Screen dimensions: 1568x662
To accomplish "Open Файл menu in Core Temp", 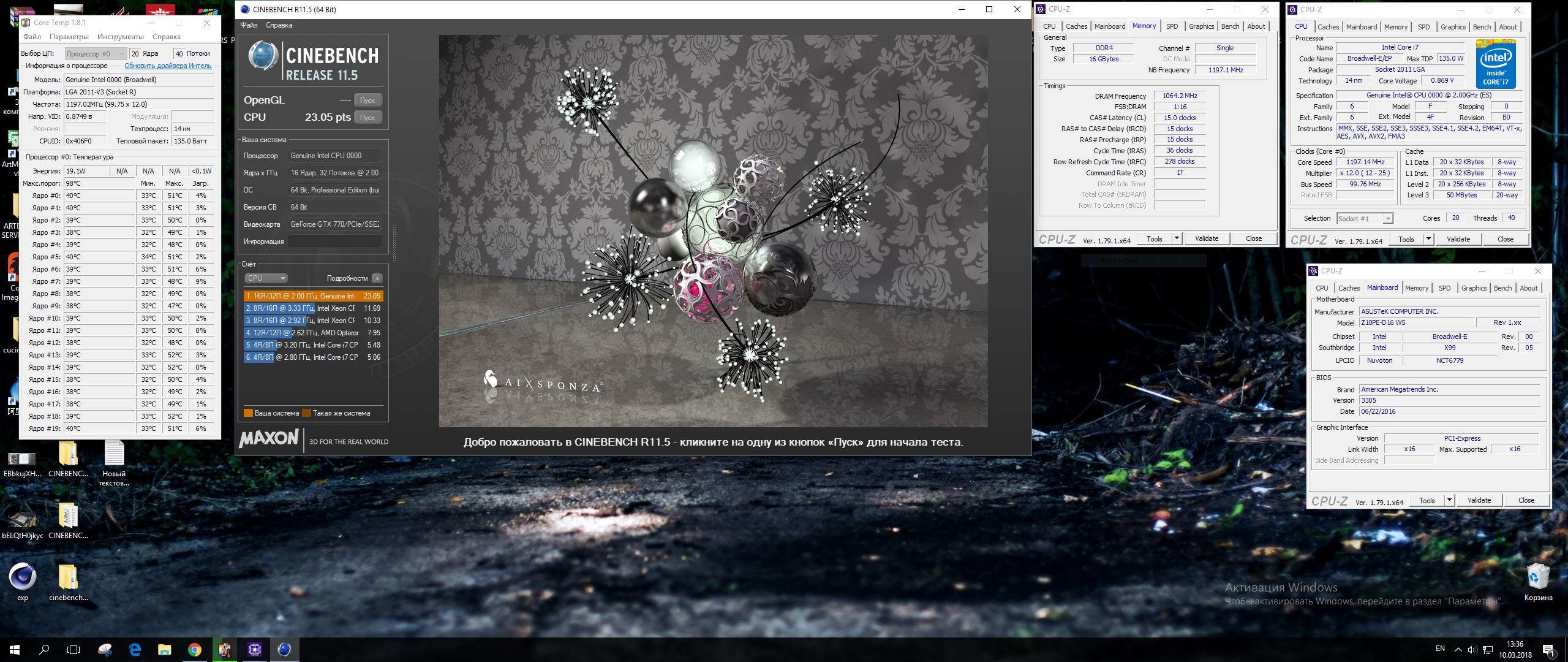I will click(32, 37).
